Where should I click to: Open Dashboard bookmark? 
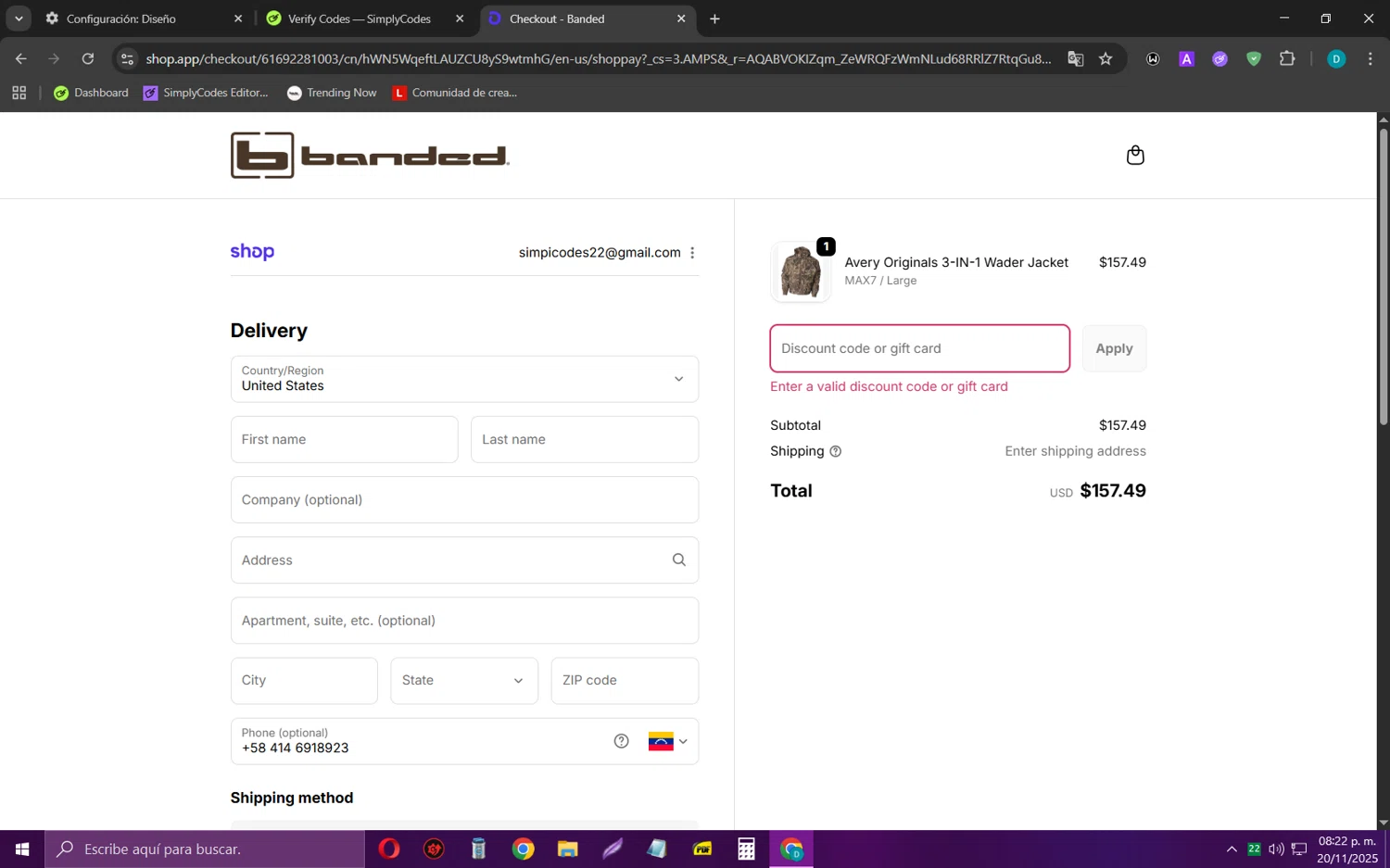(x=91, y=93)
